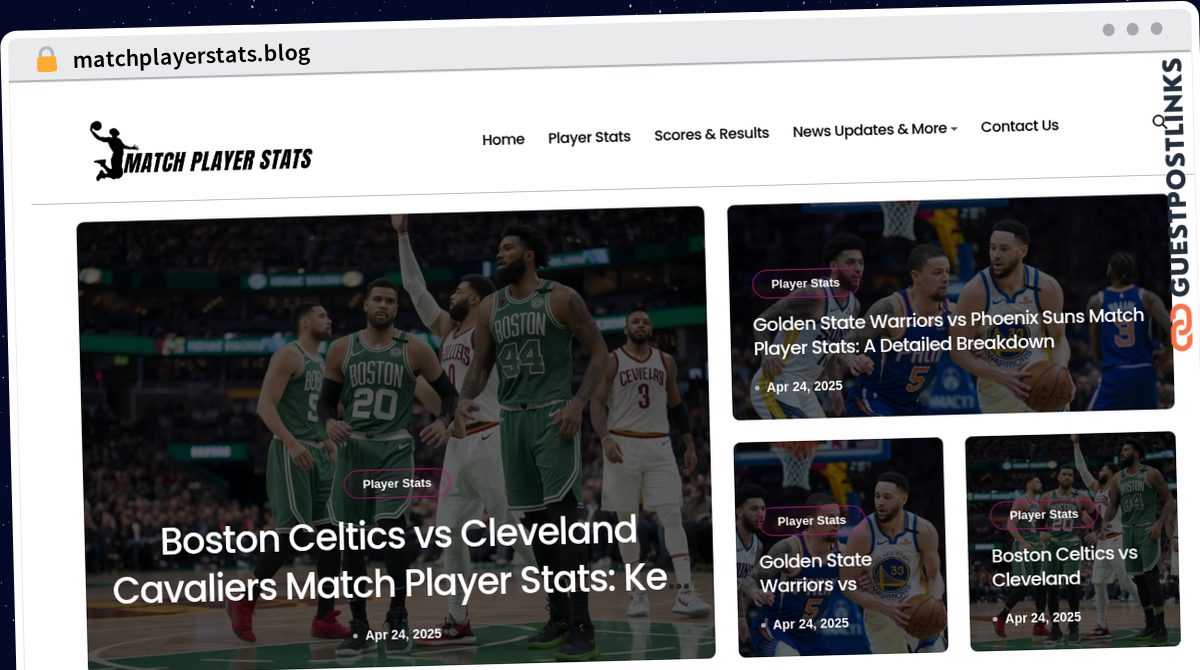Click the Player Stats tag on the Warriors vs Suns breakdown card
Image resolution: width=1200 pixels, height=670 pixels.
click(x=805, y=284)
